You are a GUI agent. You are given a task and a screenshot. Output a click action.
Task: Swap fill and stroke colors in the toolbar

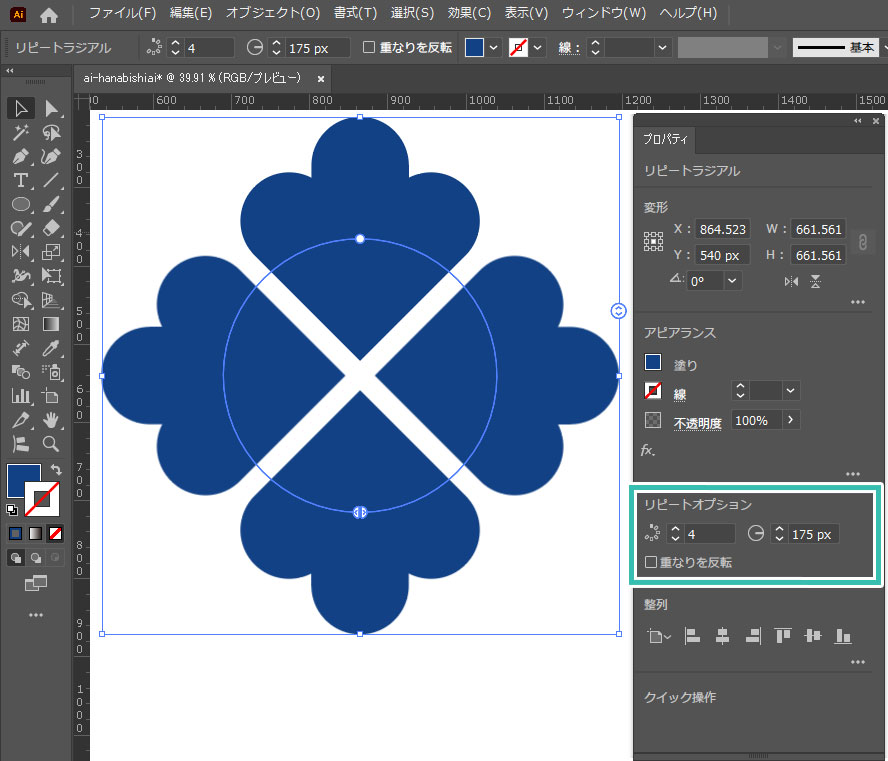pyautogui.click(x=56, y=469)
